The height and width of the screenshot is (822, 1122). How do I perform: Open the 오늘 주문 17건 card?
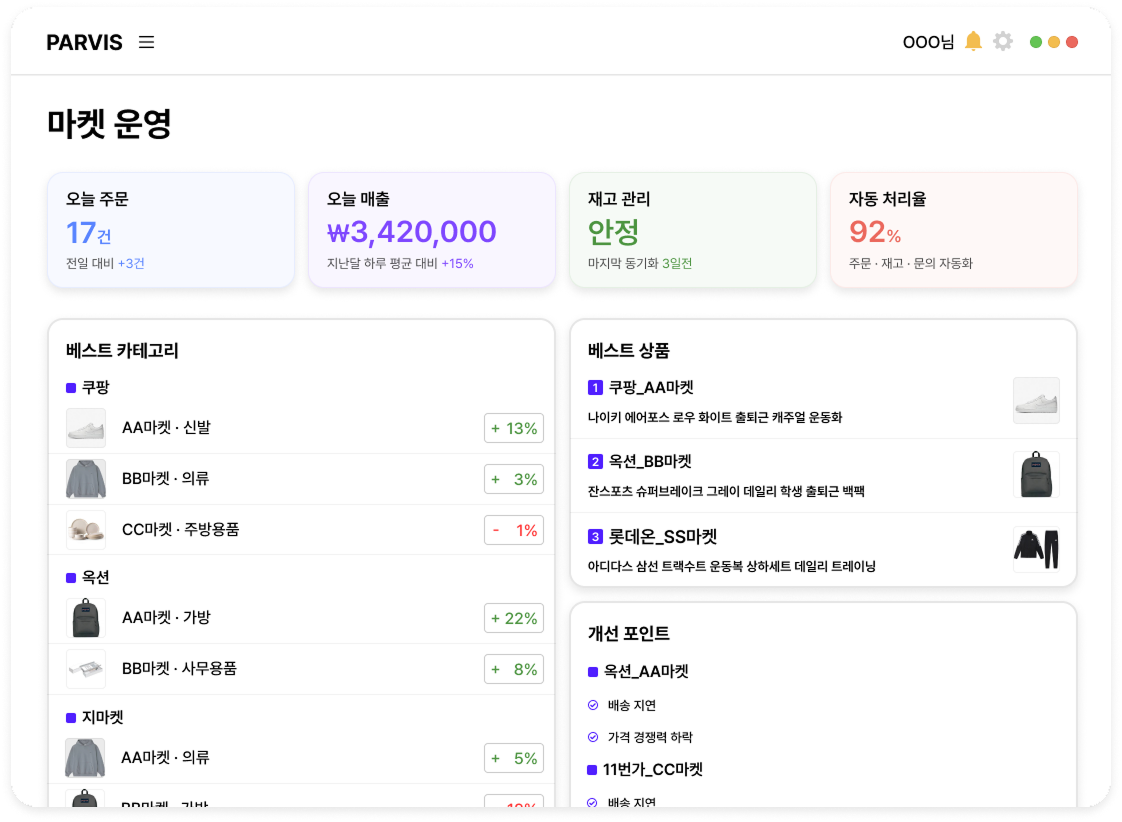tap(171, 230)
